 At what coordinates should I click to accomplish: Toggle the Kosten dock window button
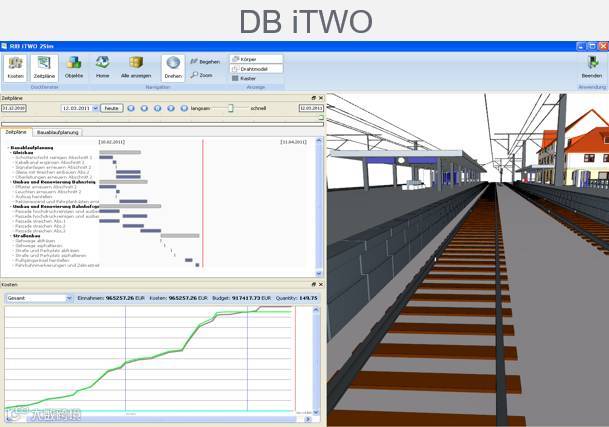[16, 68]
